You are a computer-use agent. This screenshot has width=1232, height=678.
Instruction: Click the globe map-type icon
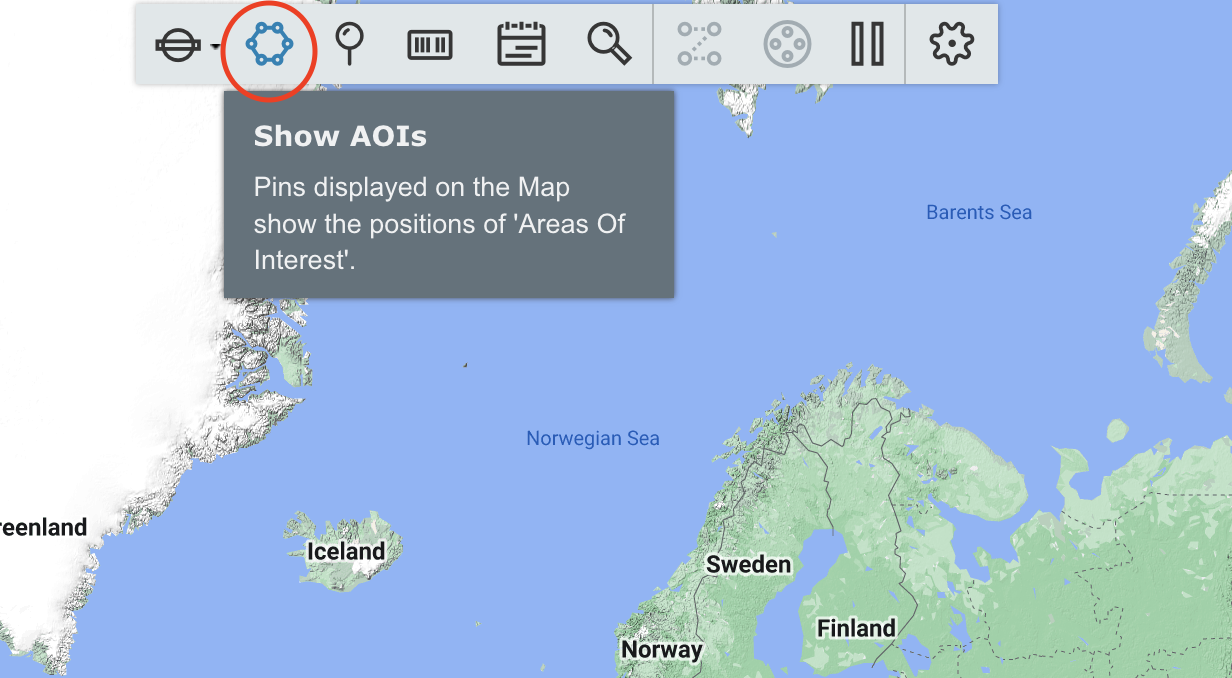click(x=180, y=46)
